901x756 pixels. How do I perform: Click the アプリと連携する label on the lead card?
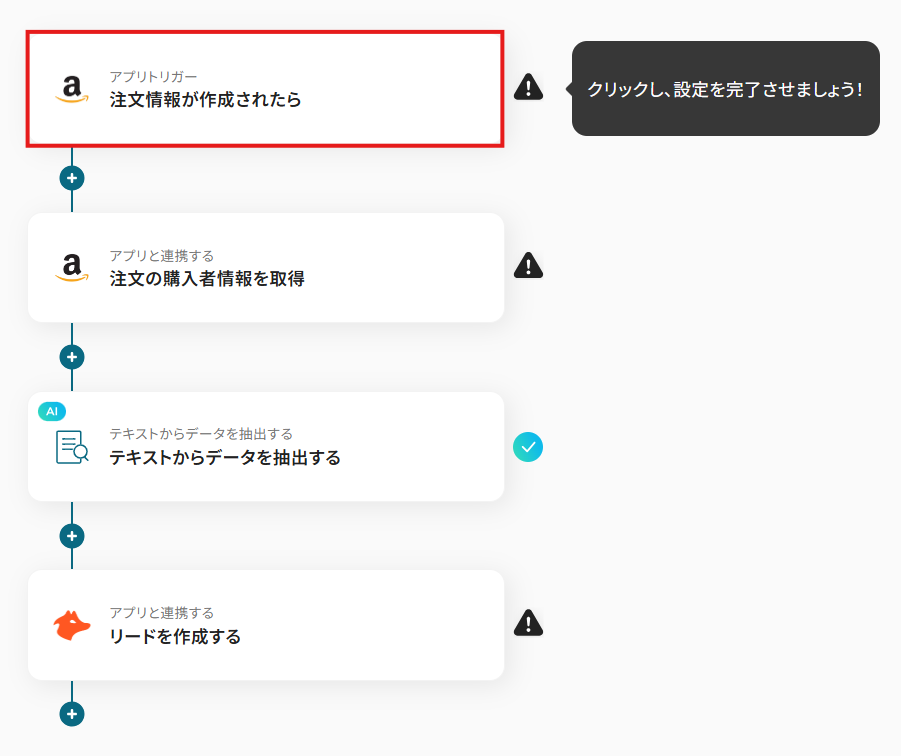tap(161, 613)
